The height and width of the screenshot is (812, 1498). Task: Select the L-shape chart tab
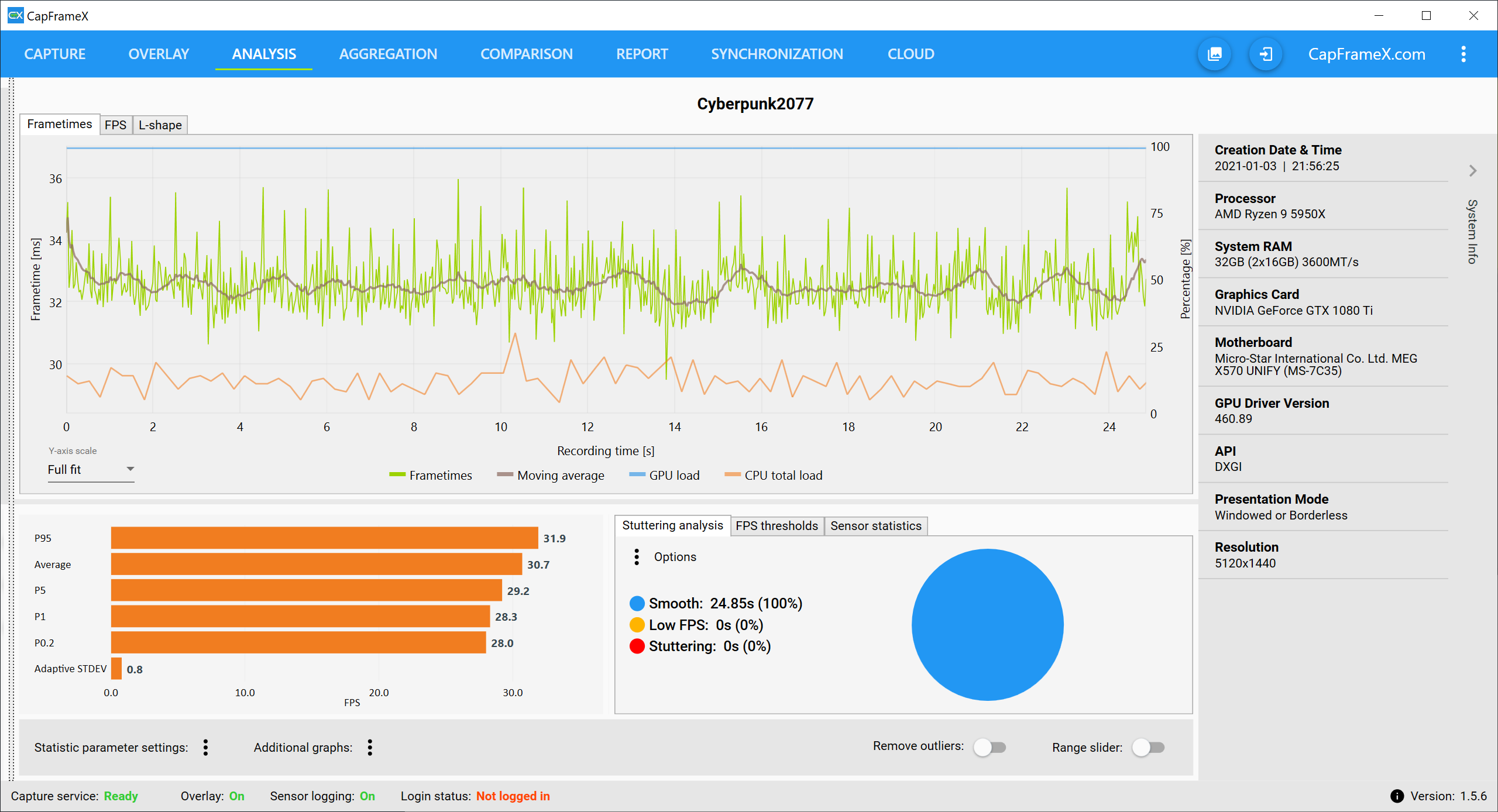pos(160,125)
